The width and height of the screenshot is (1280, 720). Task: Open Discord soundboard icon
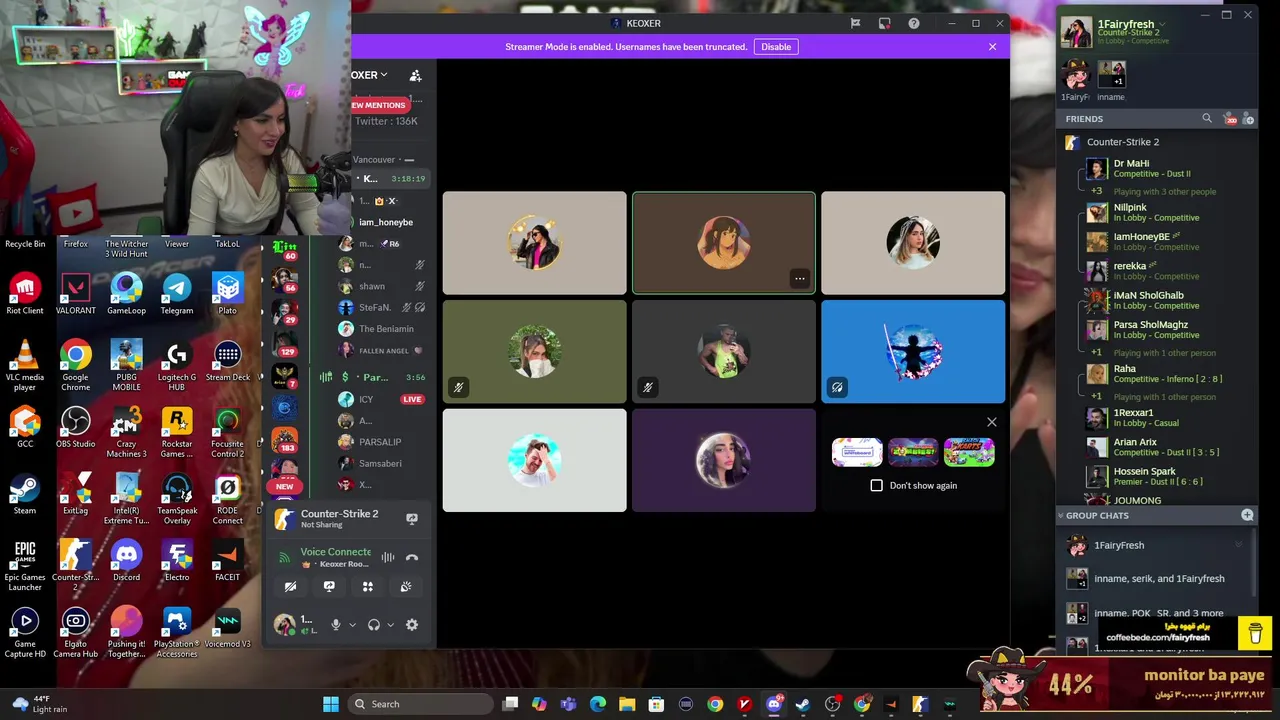[x=406, y=587]
